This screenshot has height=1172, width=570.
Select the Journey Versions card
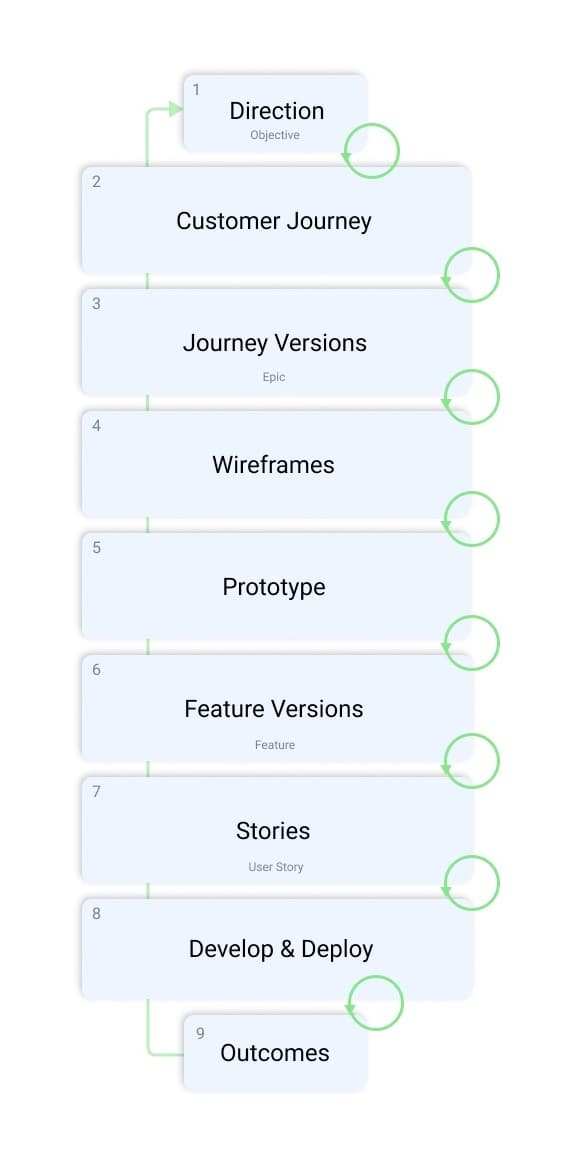pyautogui.click(x=276, y=342)
